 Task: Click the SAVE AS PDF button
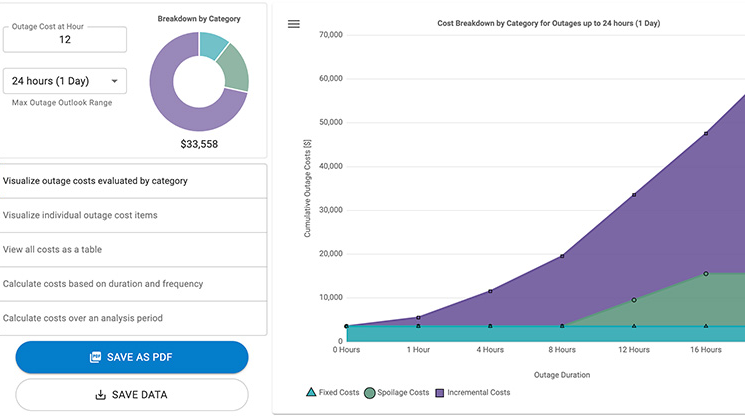point(132,357)
